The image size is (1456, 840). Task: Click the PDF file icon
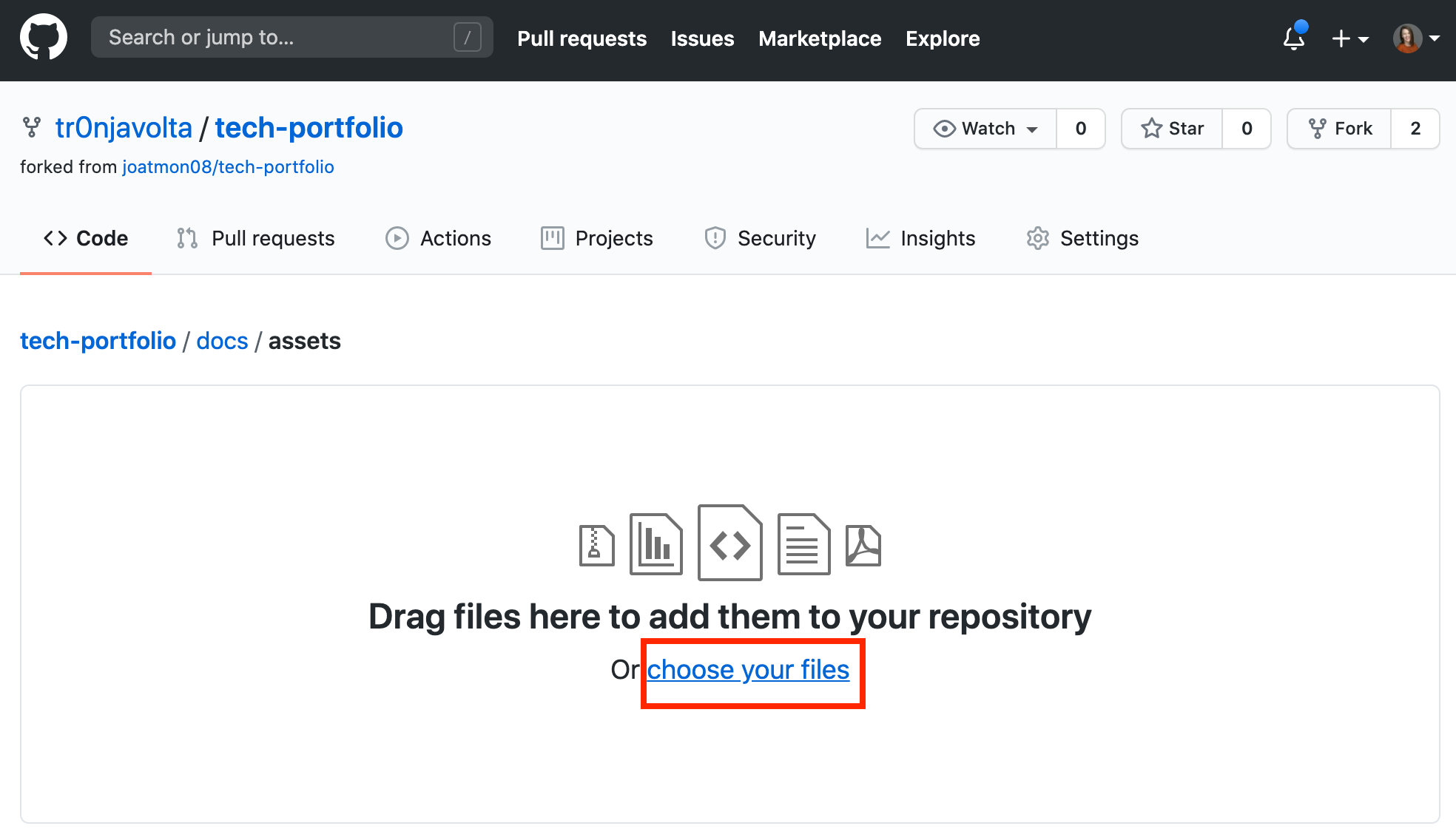[x=863, y=546]
